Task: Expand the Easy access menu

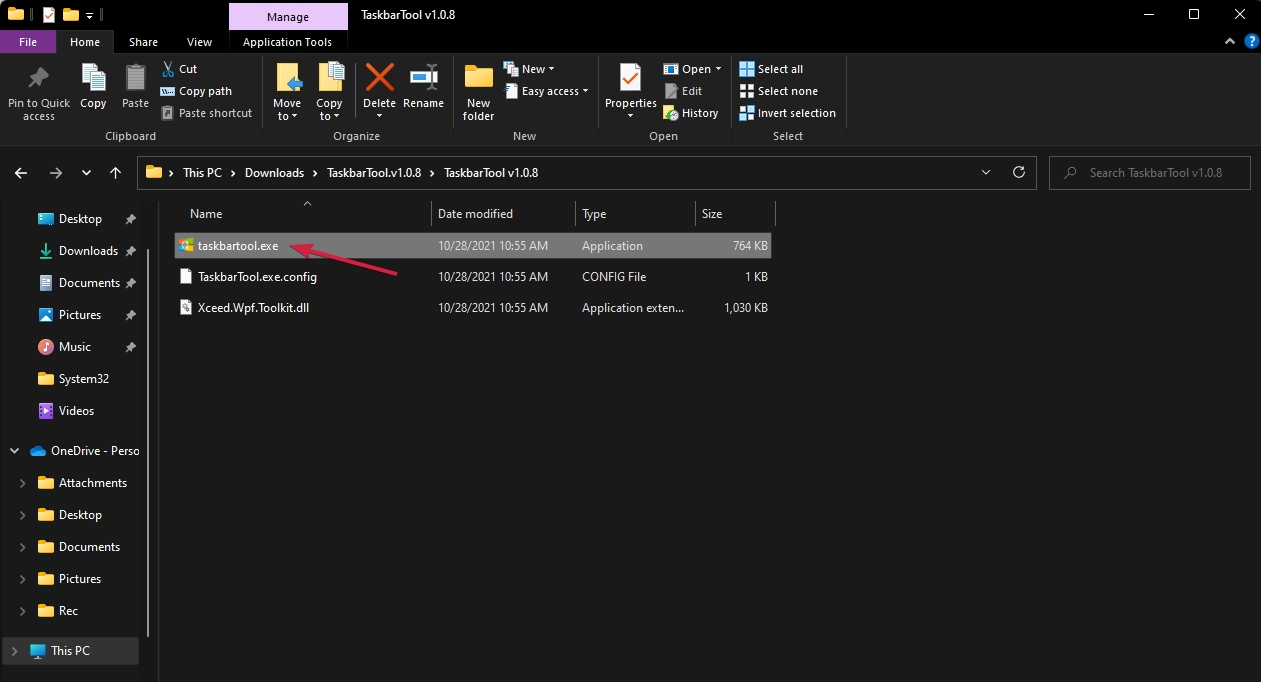Action: pyautogui.click(x=546, y=90)
